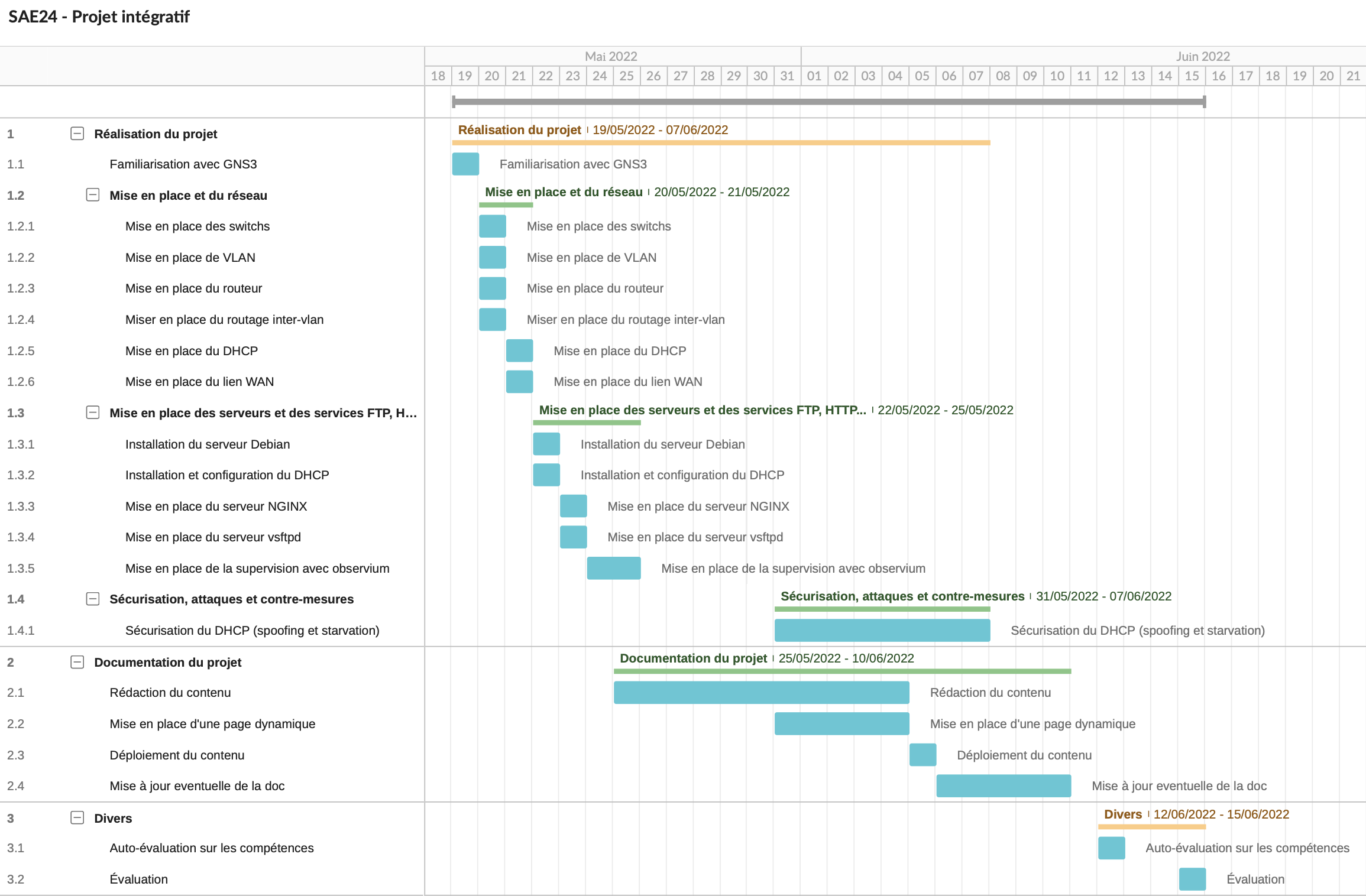Viewport: 1366px width, 896px height.
Task: Click the Évaluation task bar in chart
Action: [x=1192, y=879]
